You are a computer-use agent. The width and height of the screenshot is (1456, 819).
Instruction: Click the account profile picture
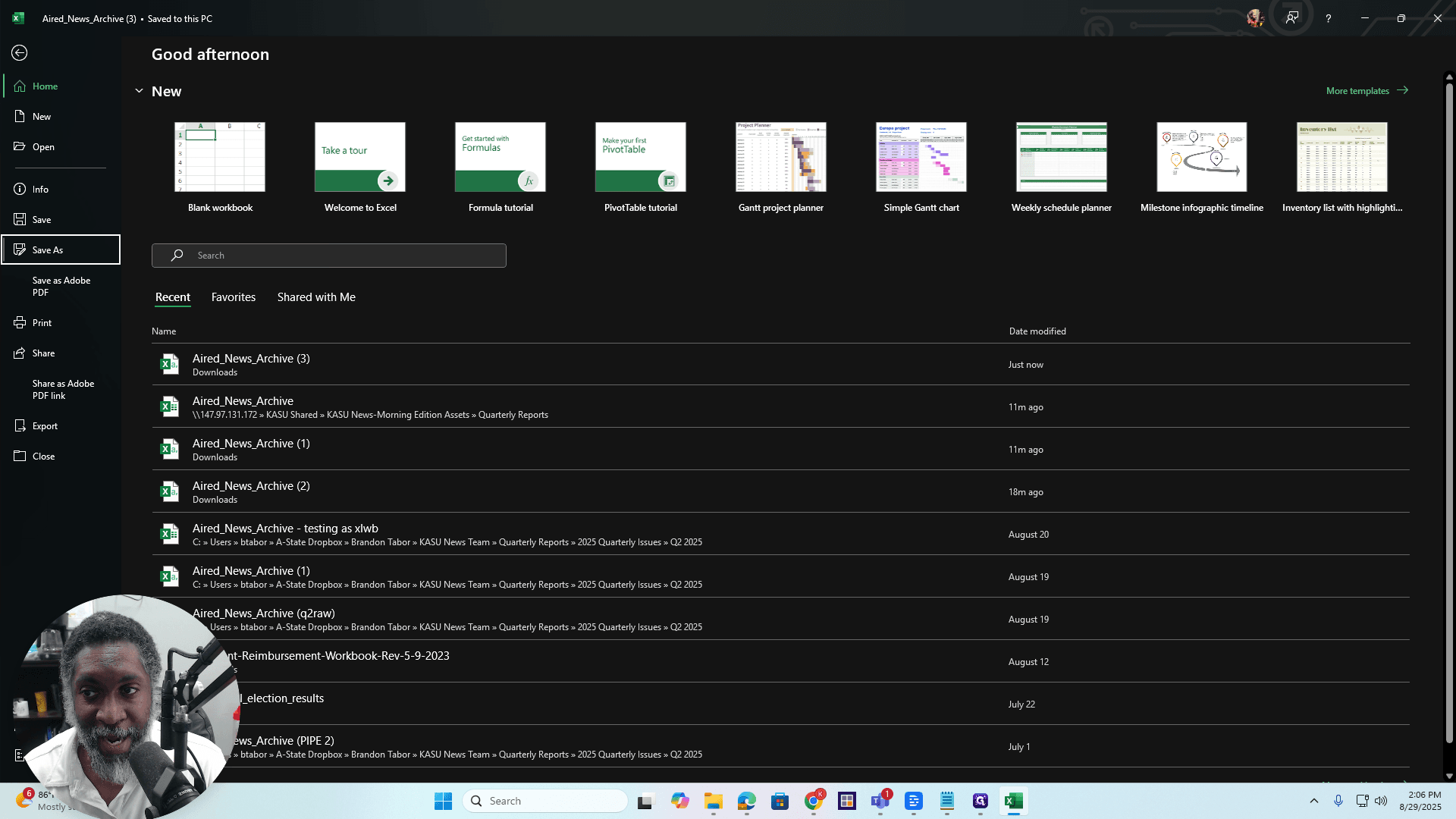1256,18
